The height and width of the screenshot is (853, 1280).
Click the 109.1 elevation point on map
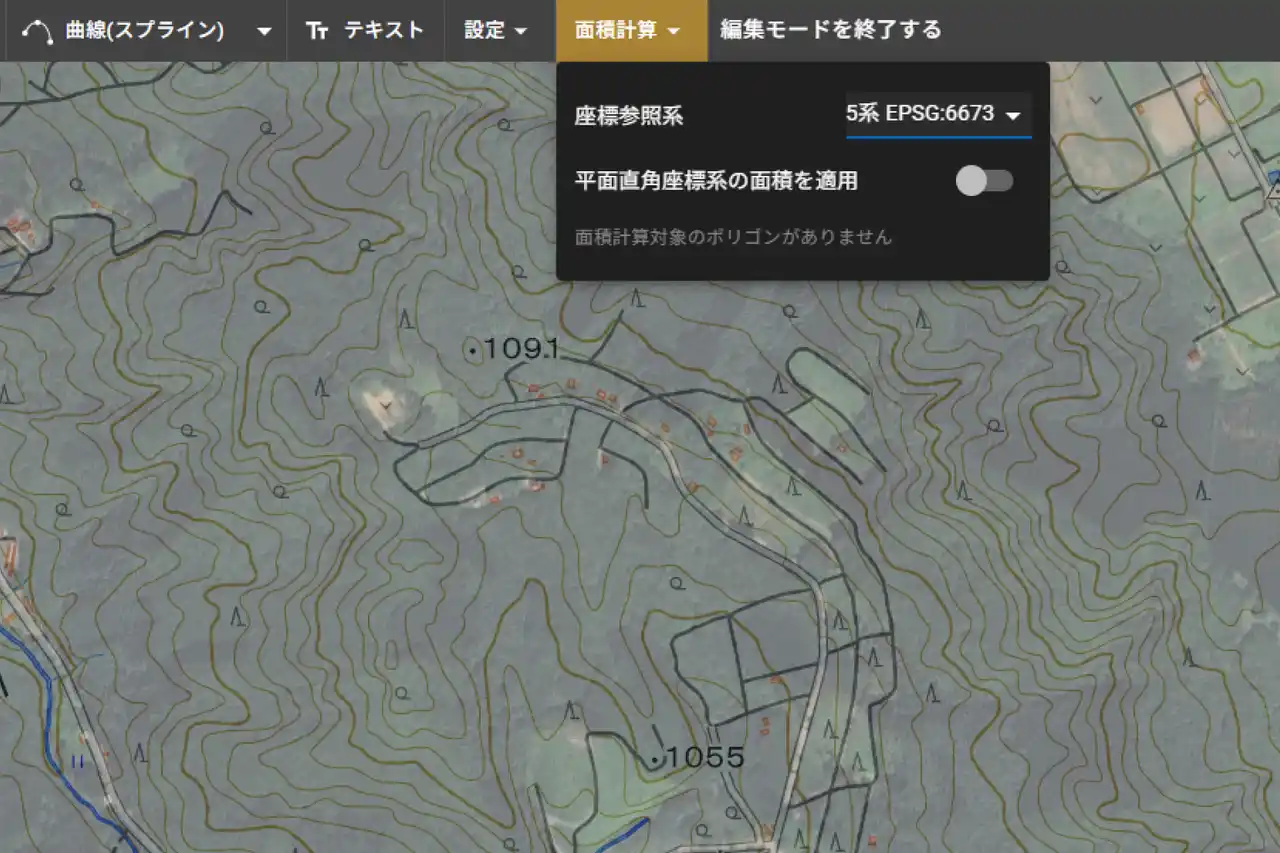519,349
